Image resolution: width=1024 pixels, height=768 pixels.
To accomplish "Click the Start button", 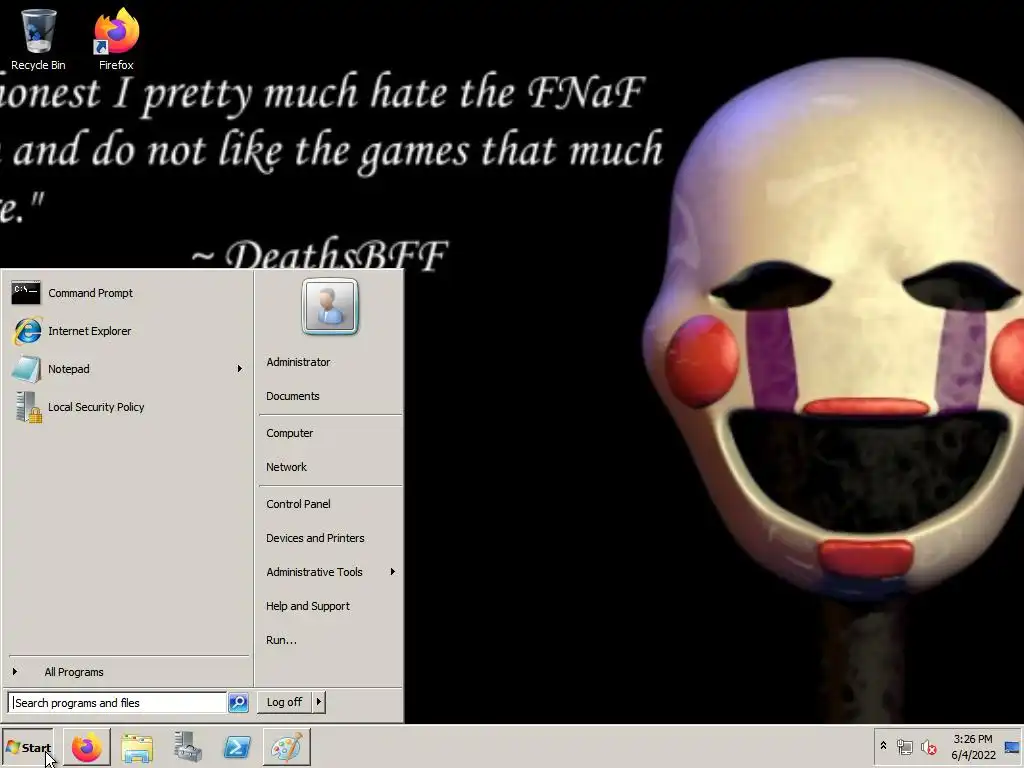I will coord(27,748).
